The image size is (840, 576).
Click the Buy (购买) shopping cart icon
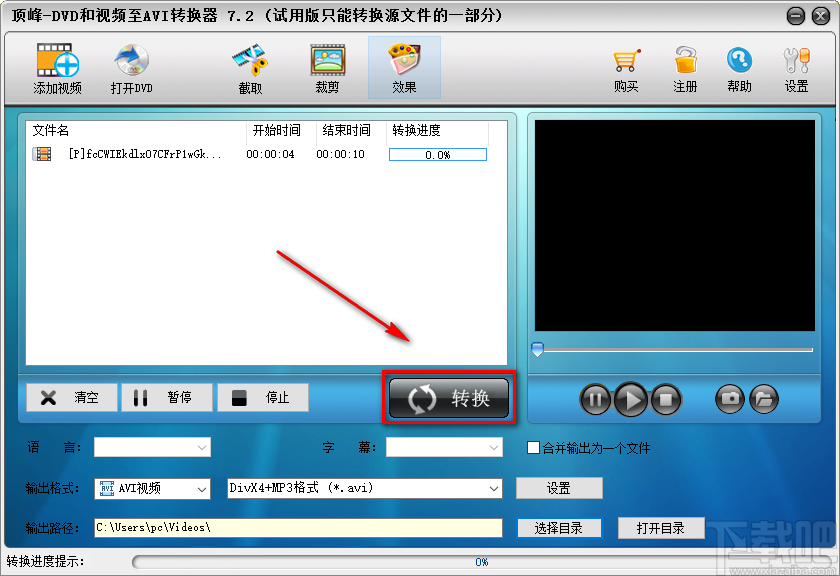(x=626, y=69)
